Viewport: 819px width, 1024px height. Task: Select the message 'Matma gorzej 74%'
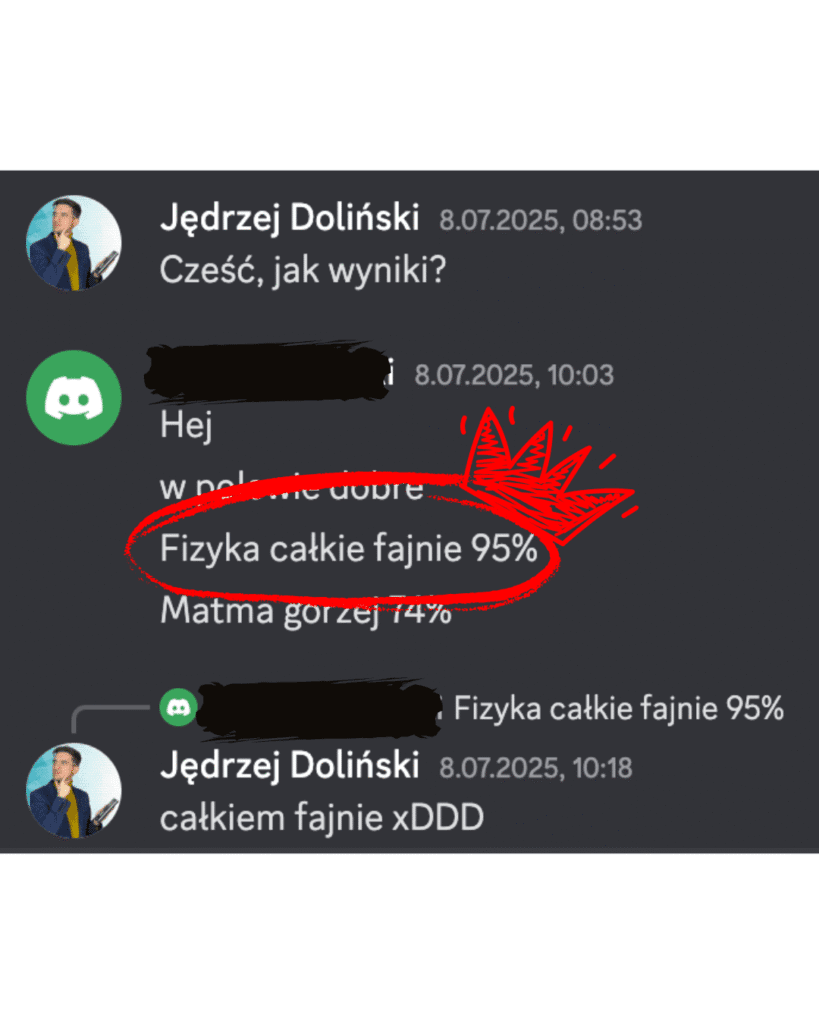coord(306,611)
